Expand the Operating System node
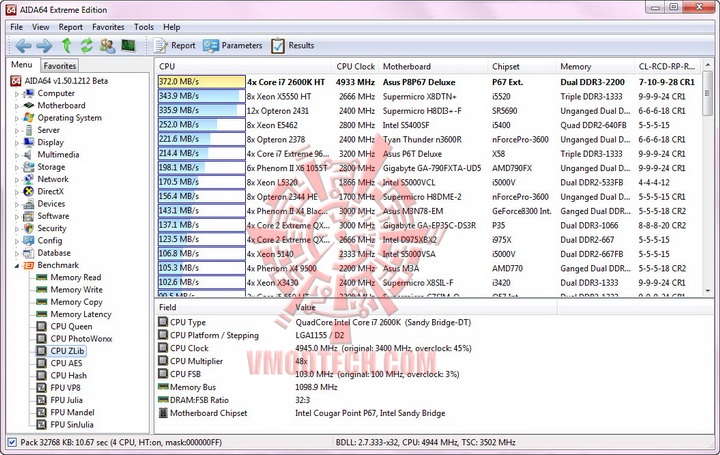720x455 pixels. (x=17, y=118)
